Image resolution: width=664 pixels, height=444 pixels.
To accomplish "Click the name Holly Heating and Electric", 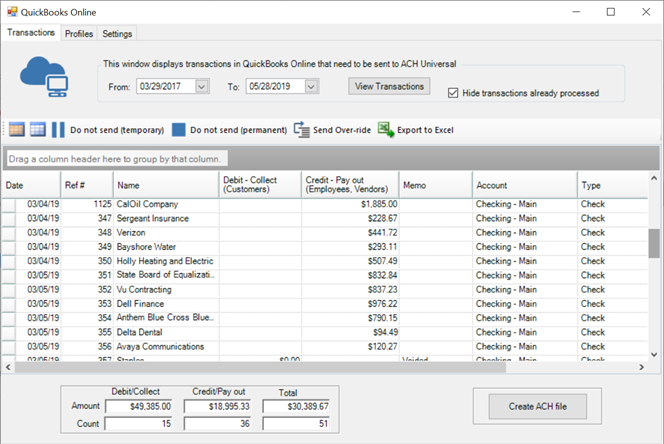I will click(165, 261).
